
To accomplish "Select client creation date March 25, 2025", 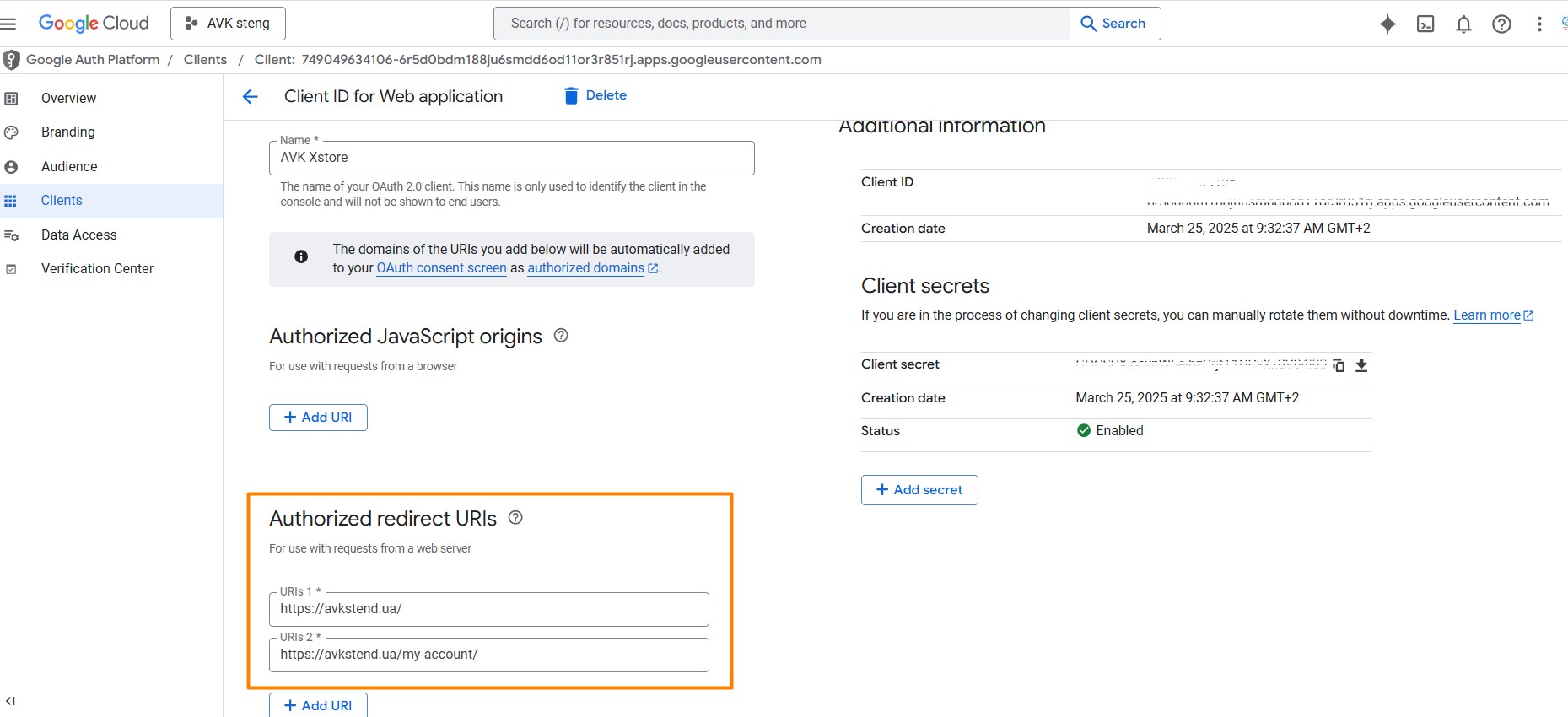I will 1258,229.
